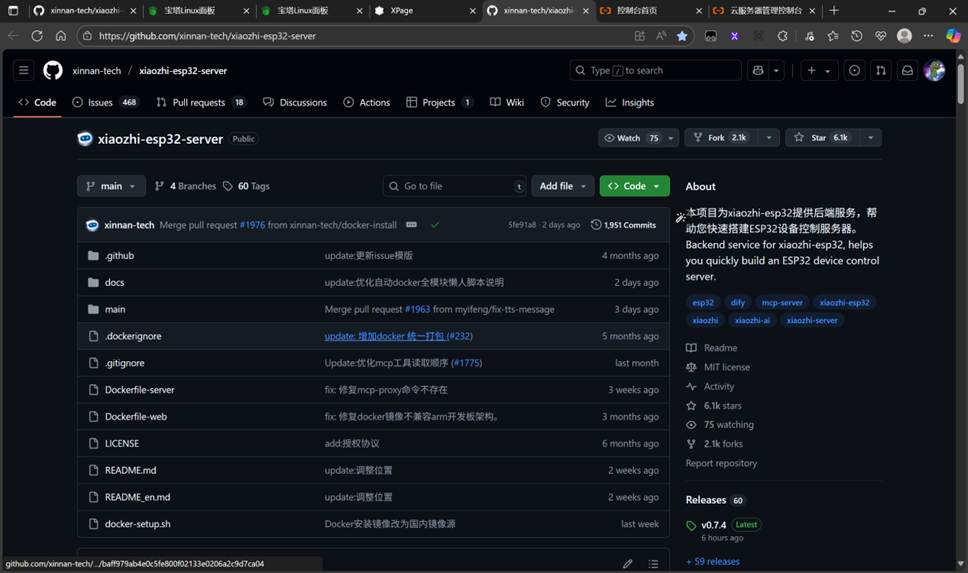Click the esp32 topic tag
Image resolution: width=968 pixels, height=573 pixels.
(703, 302)
